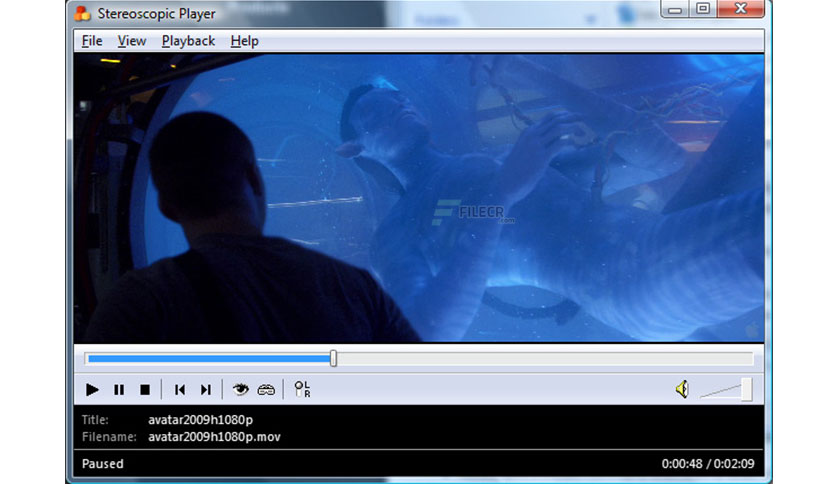
Task: Open the View menu
Action: [132, 41]
